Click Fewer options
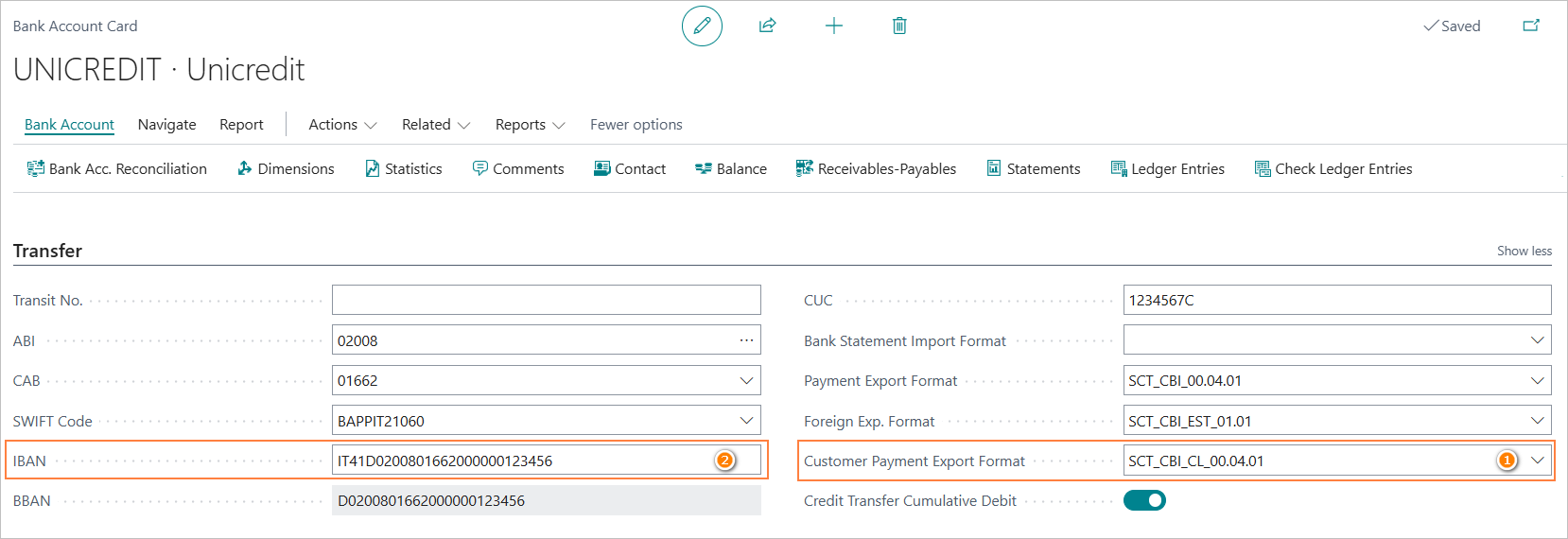The height and width of the screenshot is (539, 1568). (x=636, y=125)
